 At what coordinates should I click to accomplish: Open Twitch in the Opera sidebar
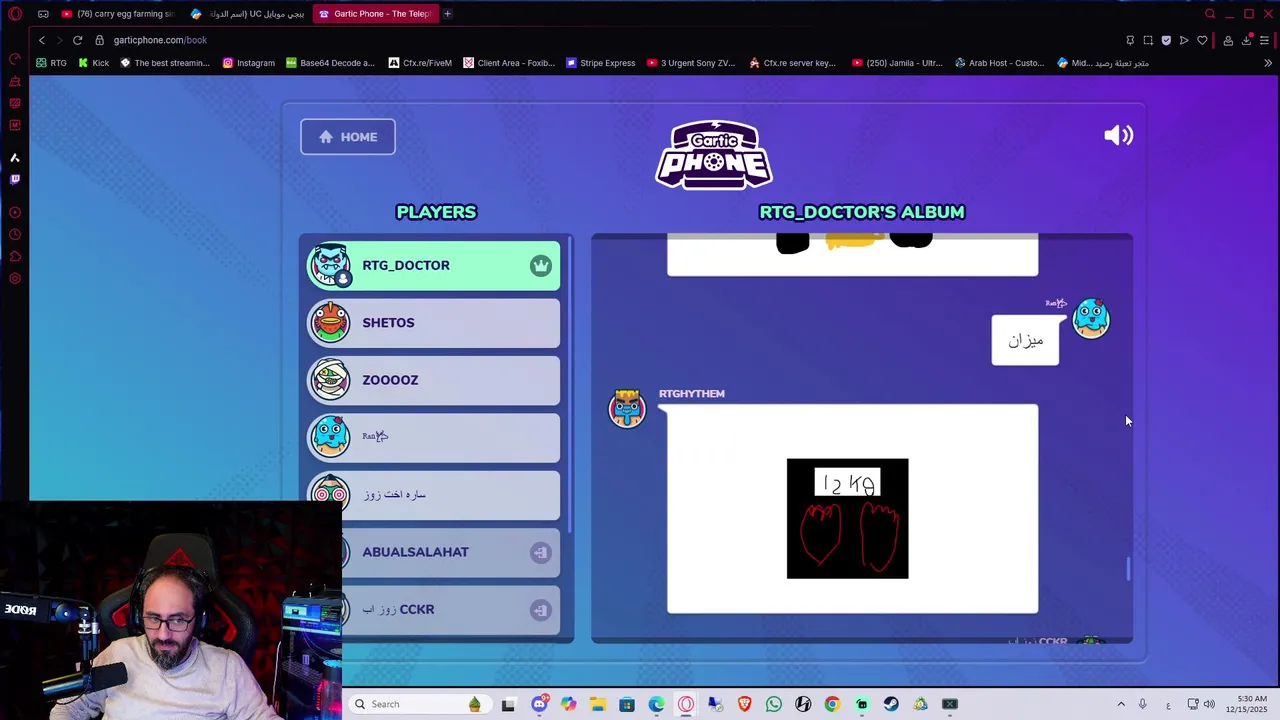click(15, 180)
